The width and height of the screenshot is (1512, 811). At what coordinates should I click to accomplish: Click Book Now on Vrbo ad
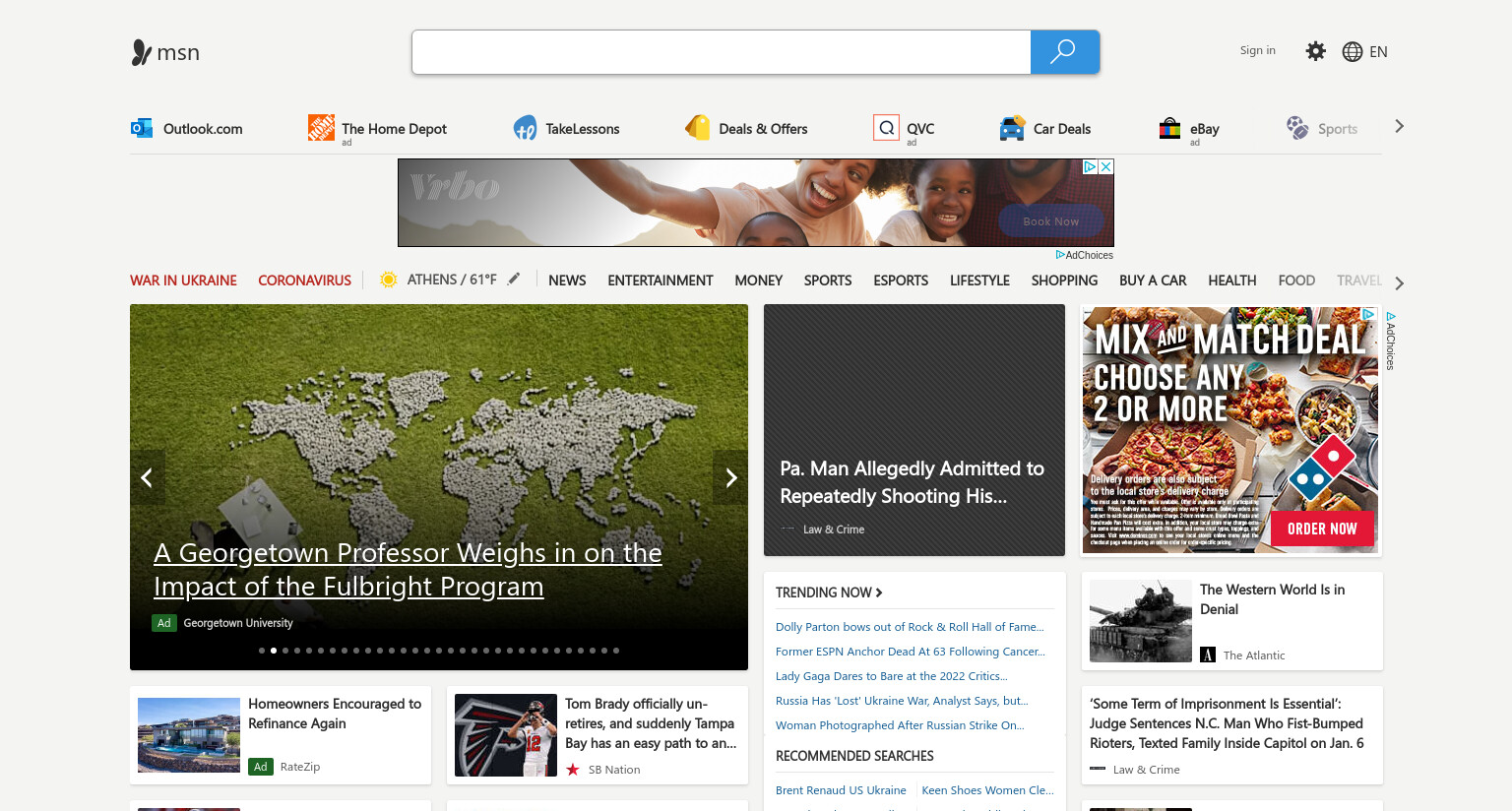pos(1050,221)
